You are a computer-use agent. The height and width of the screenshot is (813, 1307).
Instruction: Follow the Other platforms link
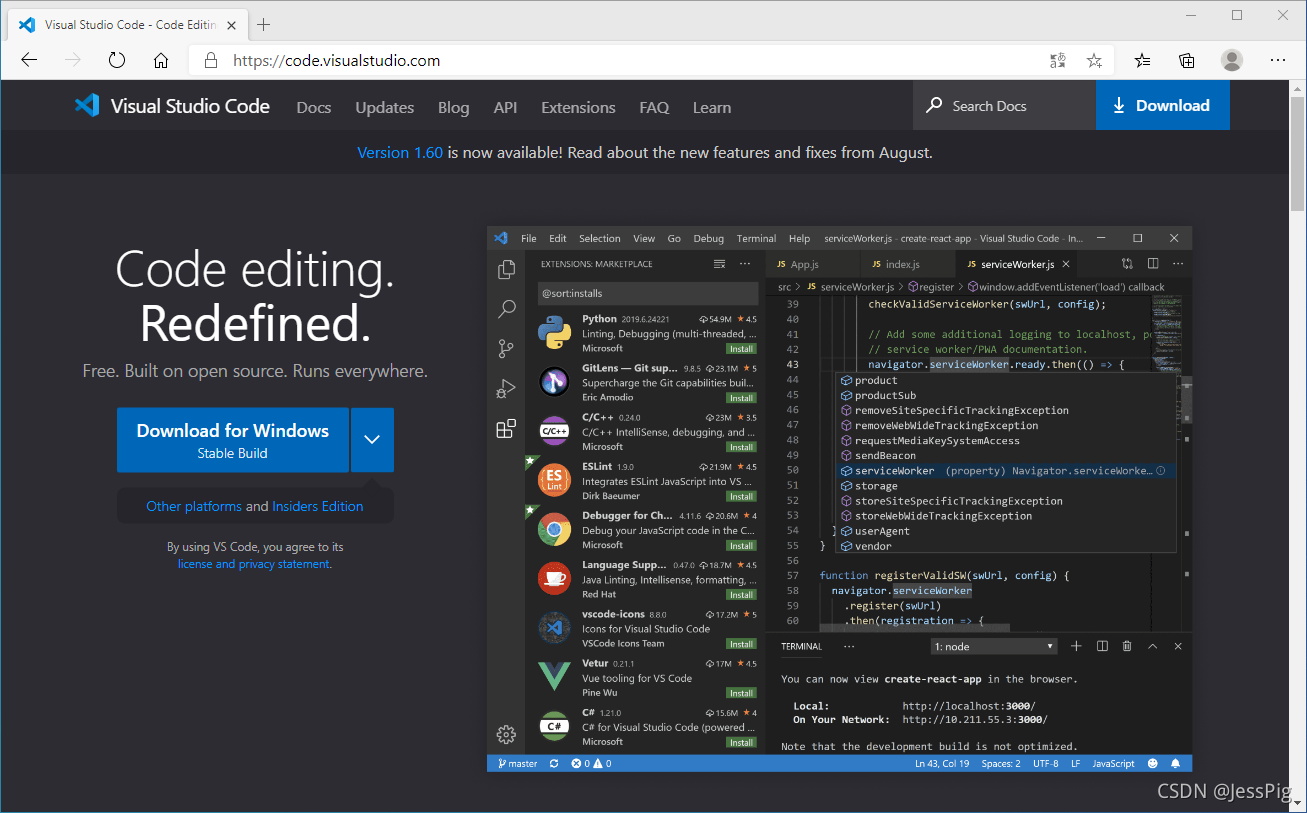pos(194,506)
